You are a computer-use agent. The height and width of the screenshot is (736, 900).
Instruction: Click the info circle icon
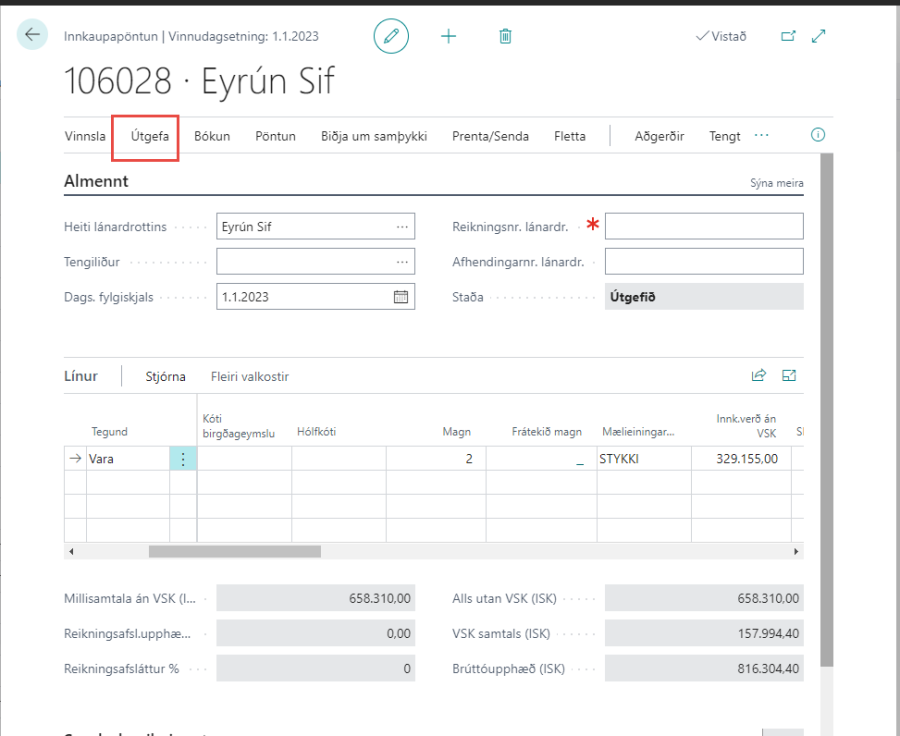818,135
